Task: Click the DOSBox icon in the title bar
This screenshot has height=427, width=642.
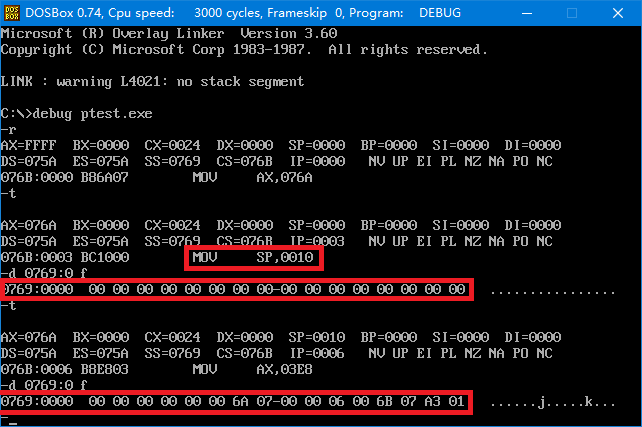Action: click(x=11, y=13)
